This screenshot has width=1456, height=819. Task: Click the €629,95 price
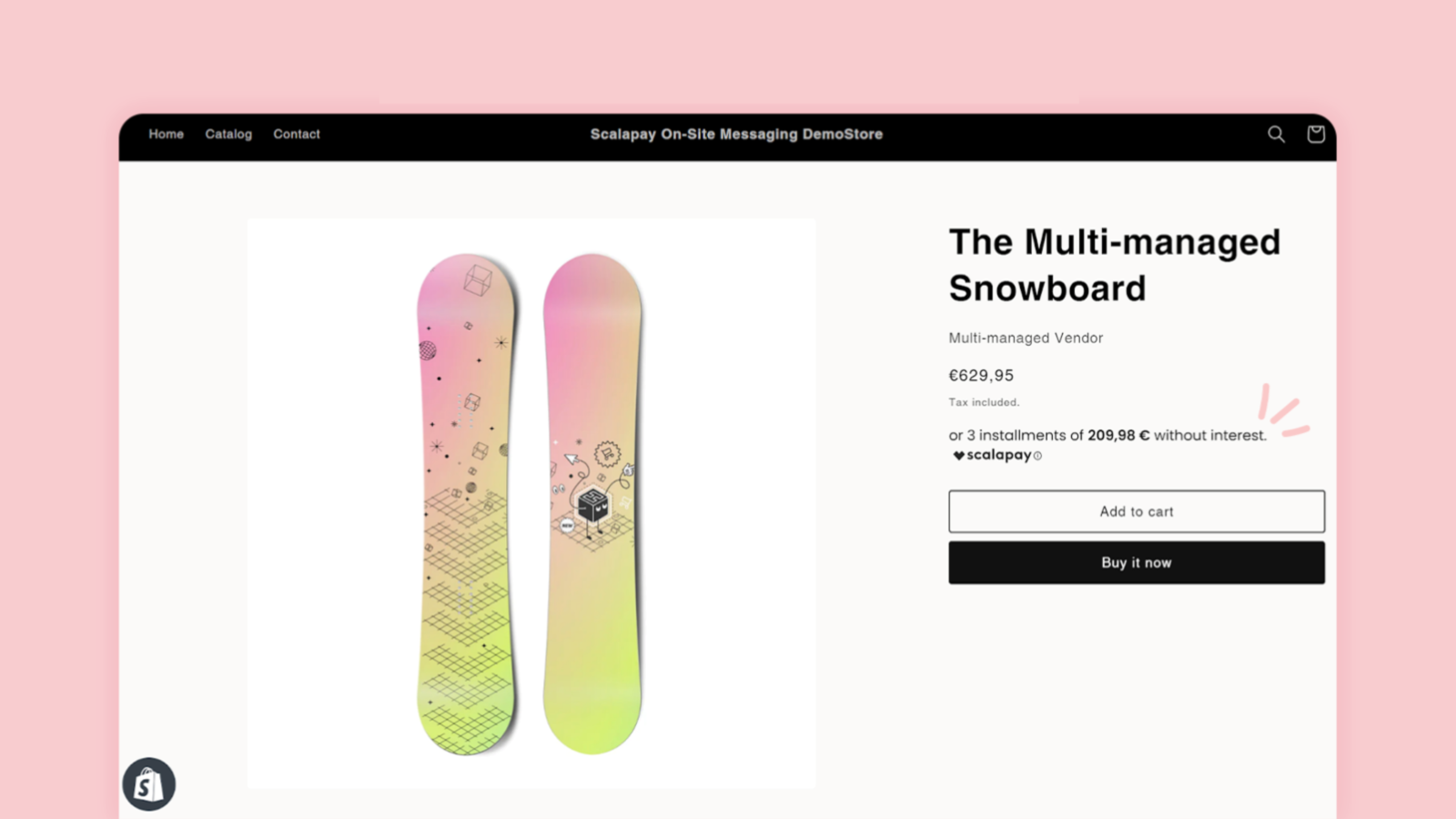pos(981,376)
